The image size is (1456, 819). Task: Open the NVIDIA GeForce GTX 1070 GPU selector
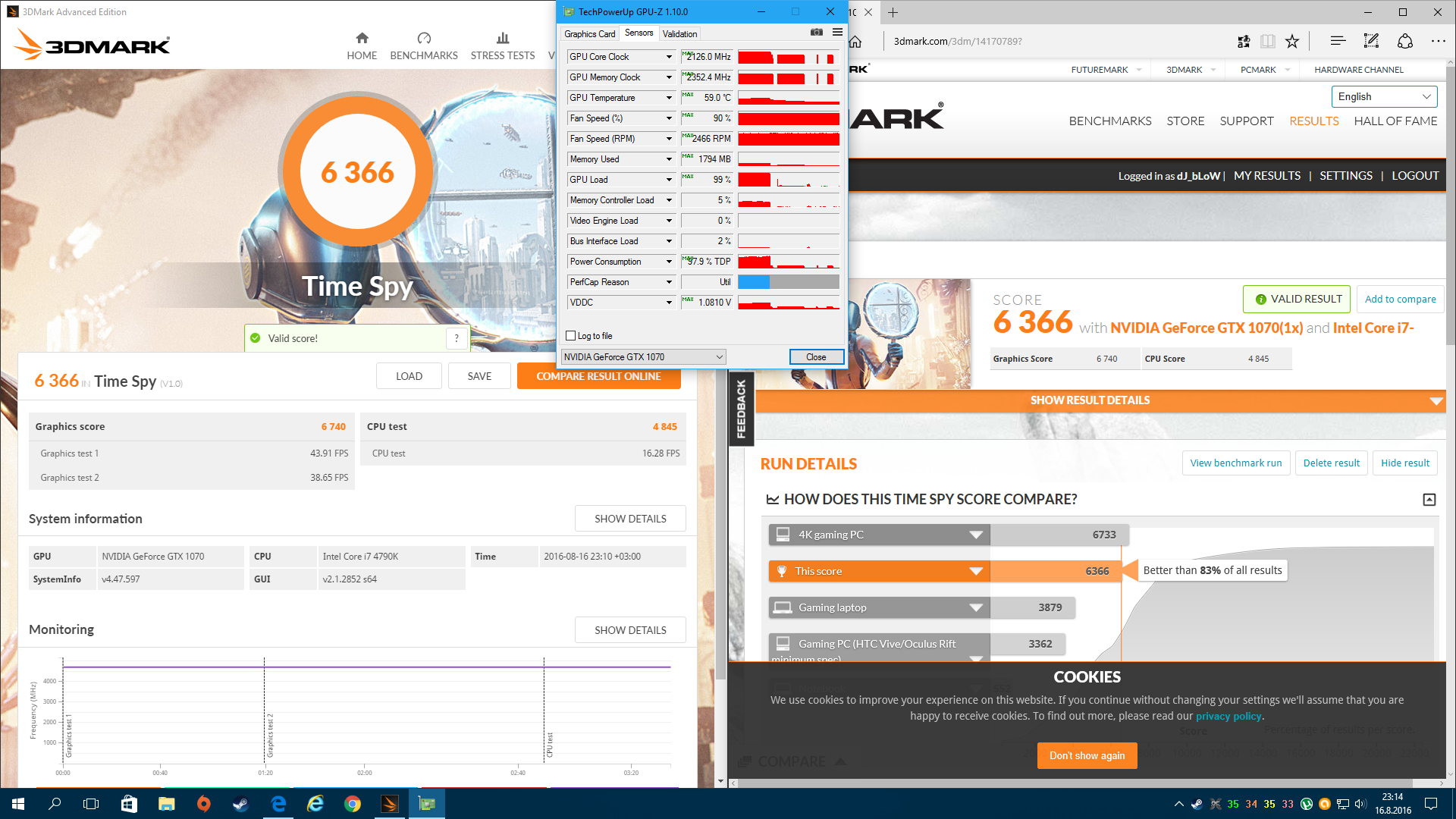point(643,356)
